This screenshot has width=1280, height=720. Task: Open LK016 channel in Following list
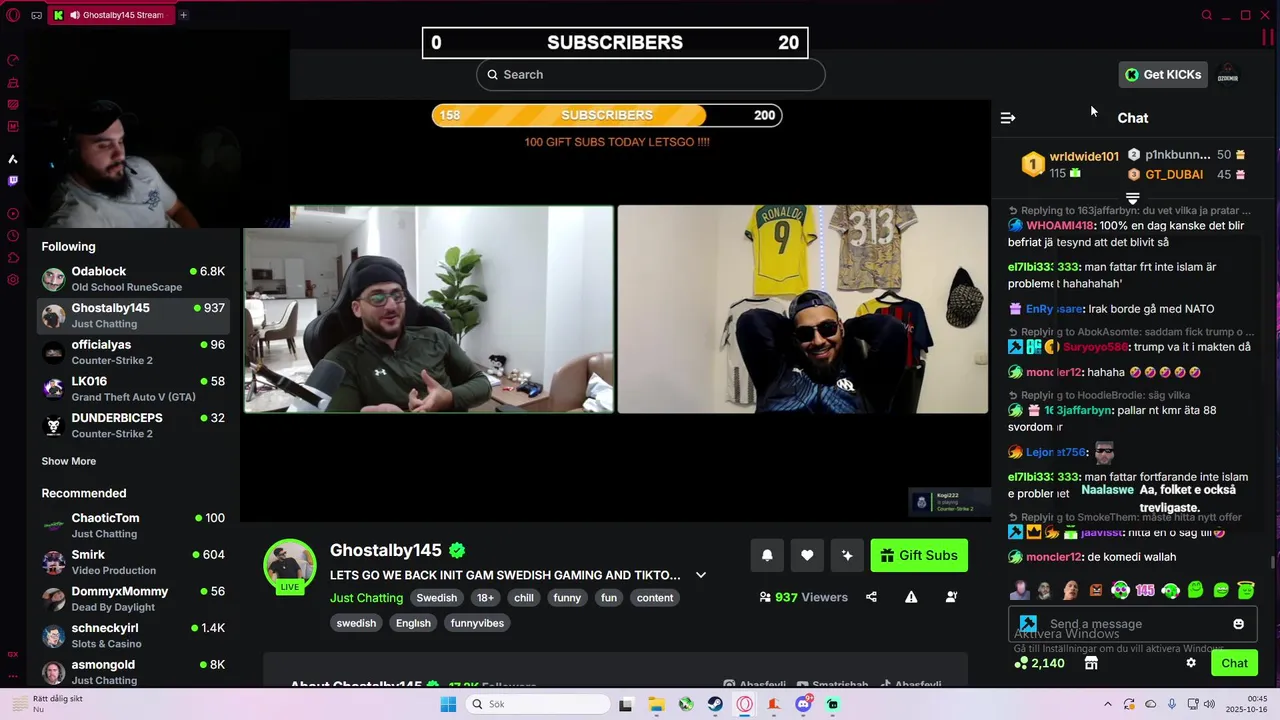134,389
